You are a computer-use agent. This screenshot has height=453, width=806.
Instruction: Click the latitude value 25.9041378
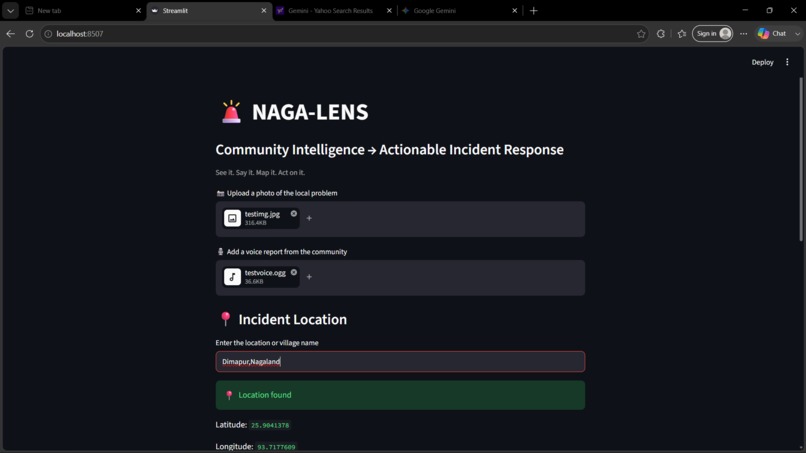point(270,425)
